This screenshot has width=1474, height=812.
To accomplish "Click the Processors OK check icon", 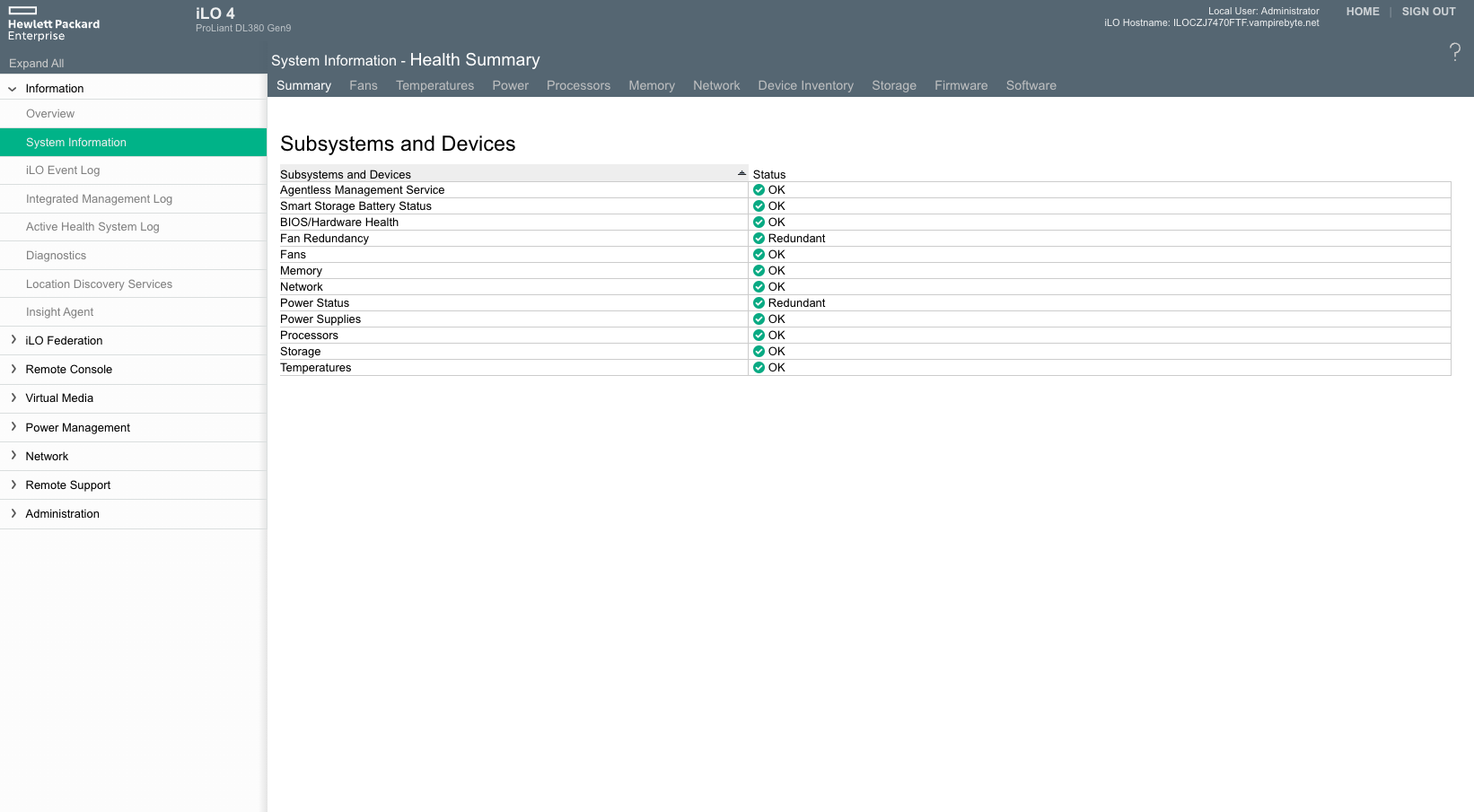I will pyautogui.click(x=759, y=336).
